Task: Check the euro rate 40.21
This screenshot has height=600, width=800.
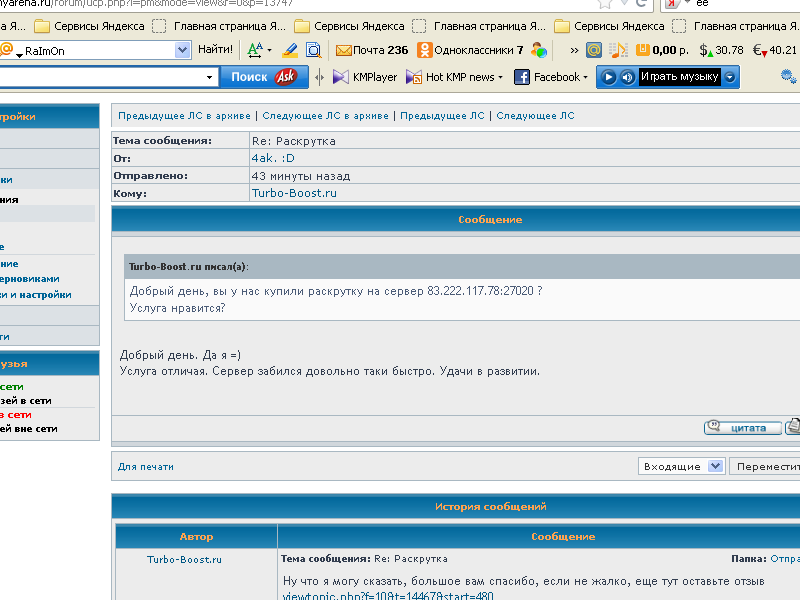Action: coord(774,50)
